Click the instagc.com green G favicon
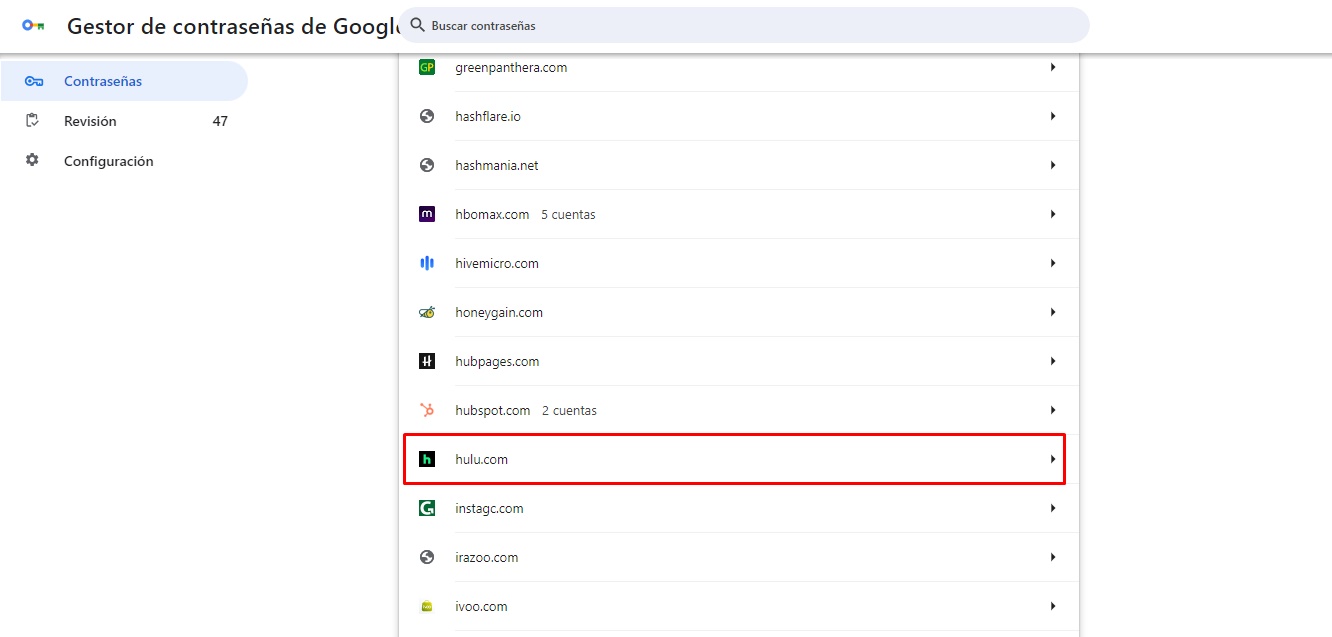 [x=427, y=508]
